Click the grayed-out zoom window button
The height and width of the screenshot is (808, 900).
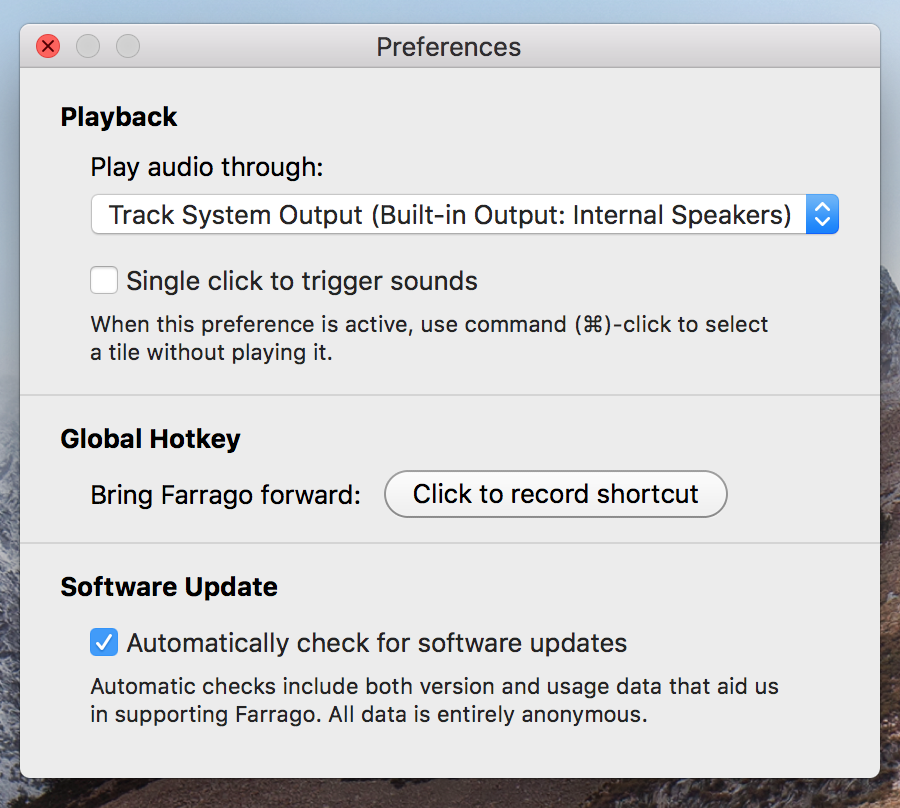128,46
